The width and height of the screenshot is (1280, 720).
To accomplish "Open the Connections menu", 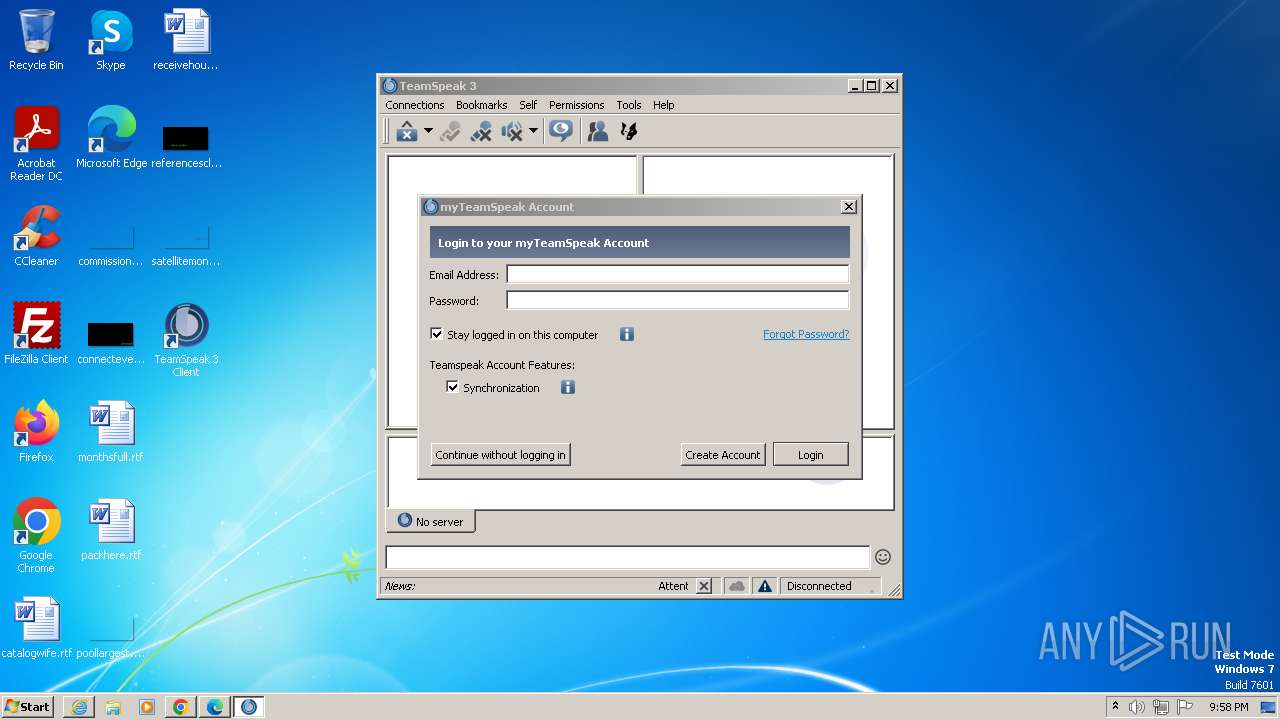I will pyautogui.click(x=414, y=105).
